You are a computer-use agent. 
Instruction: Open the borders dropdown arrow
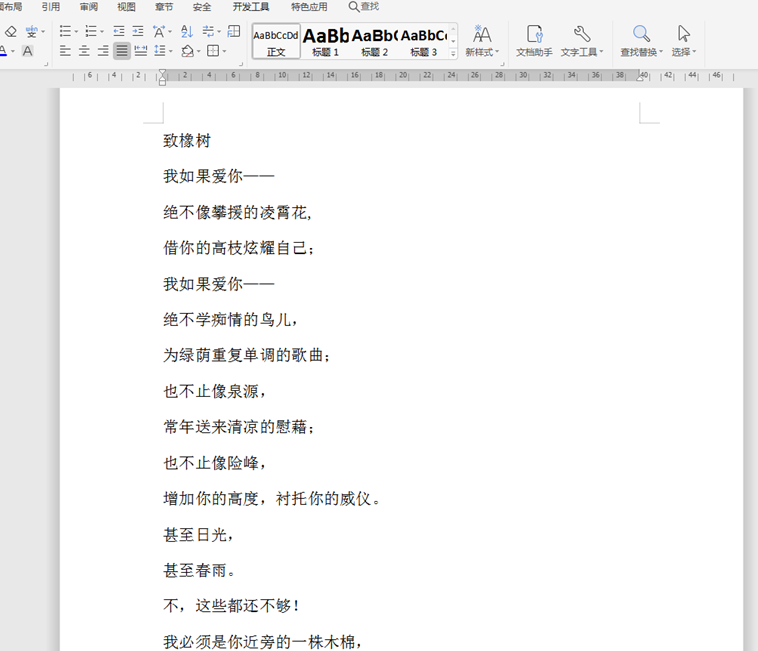coord(224,51)
